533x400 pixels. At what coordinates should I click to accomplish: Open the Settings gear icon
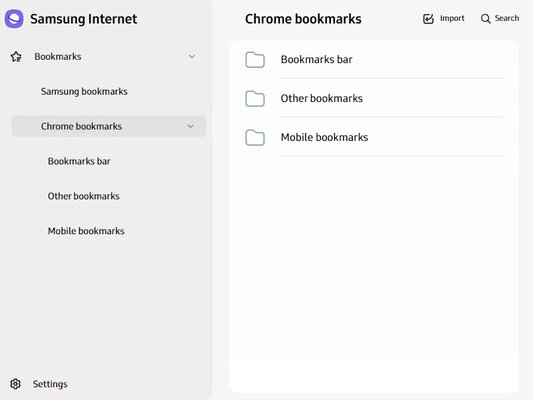tap(15, 384)
